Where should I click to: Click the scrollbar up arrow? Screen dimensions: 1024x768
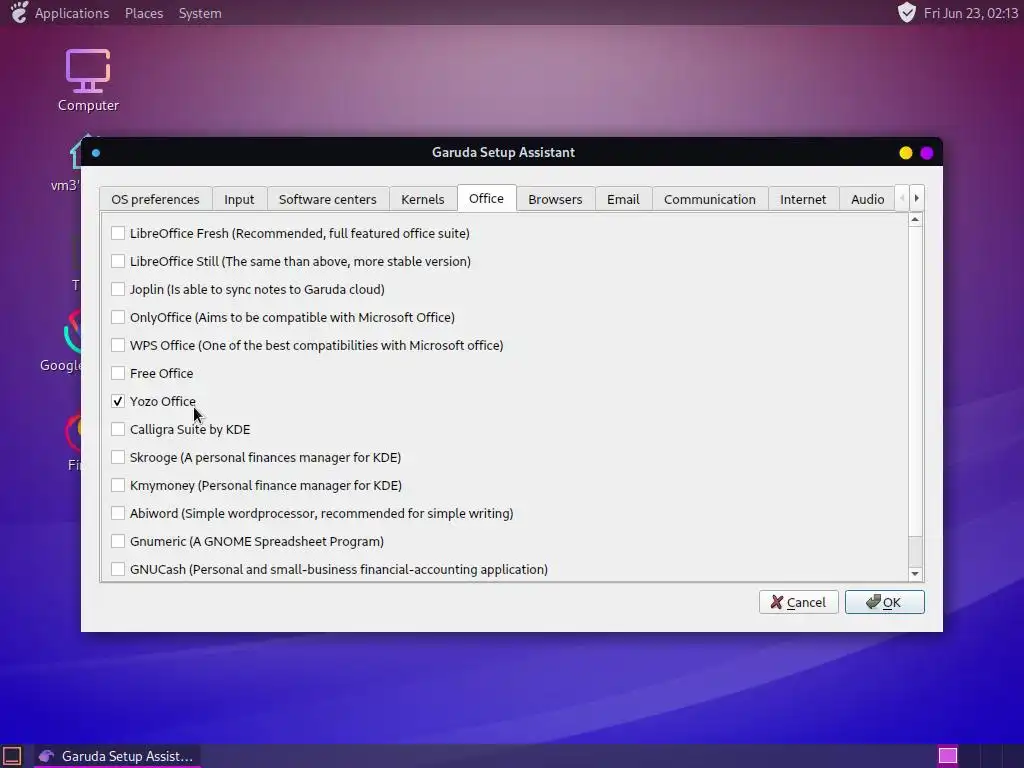(915, 220)
